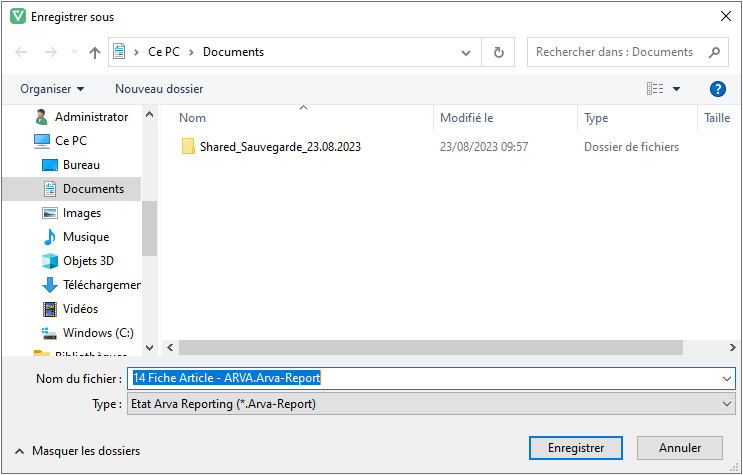Viewport: 743px width, 475px height.
Task: Collapse with Masquer les dossiers
Action: (x=78, y=451)
